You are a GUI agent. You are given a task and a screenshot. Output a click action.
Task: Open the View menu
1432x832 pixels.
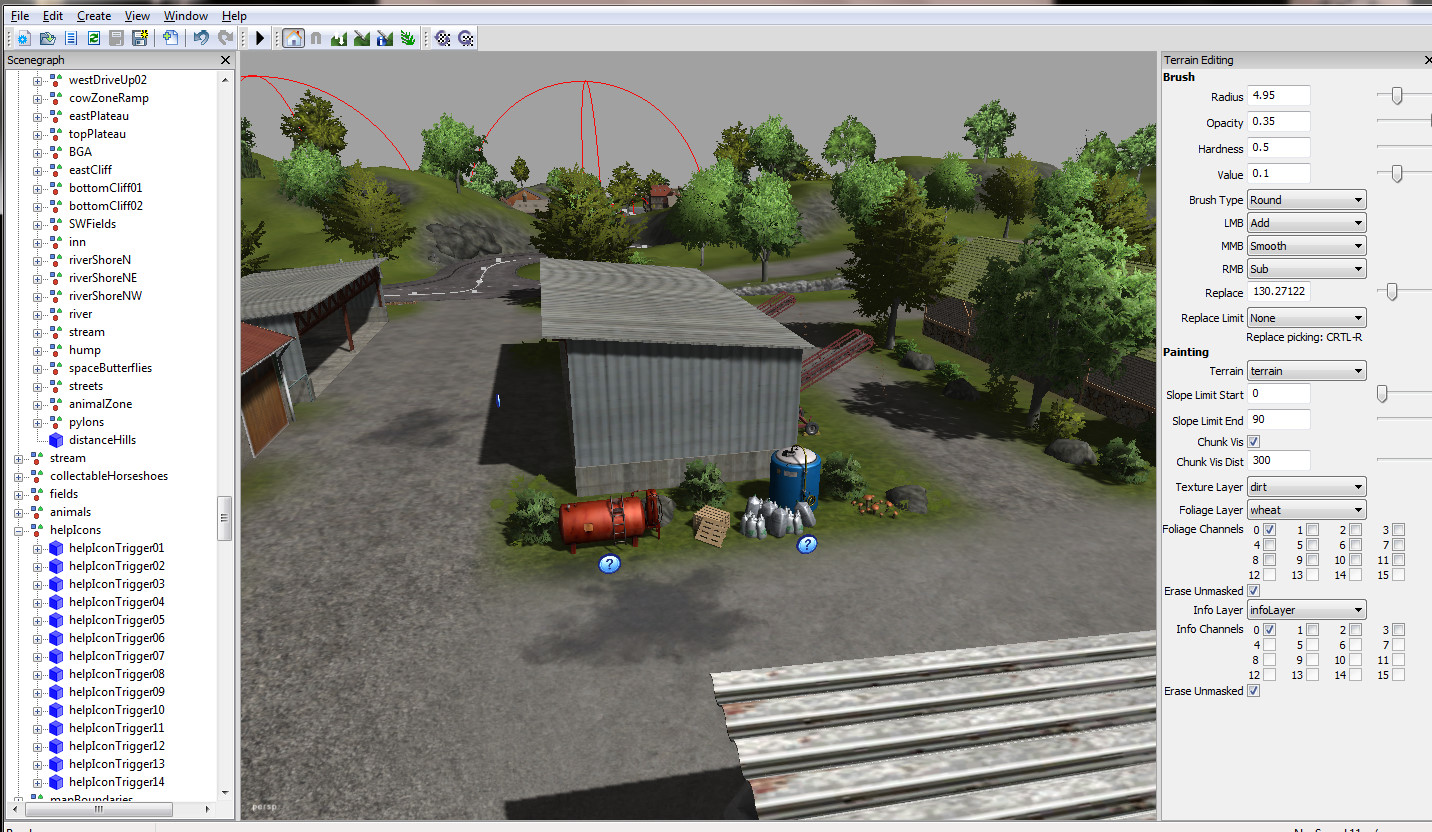pyautogui.click(x=137, y=16)
